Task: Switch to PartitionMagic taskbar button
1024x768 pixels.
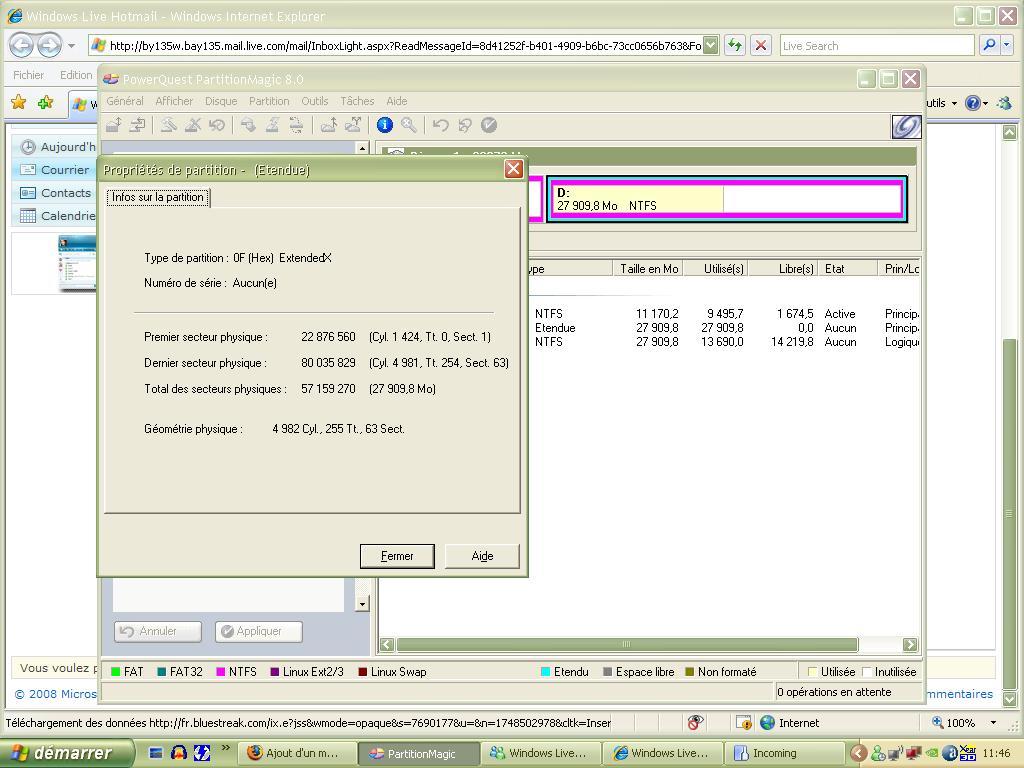Action: 420,753
